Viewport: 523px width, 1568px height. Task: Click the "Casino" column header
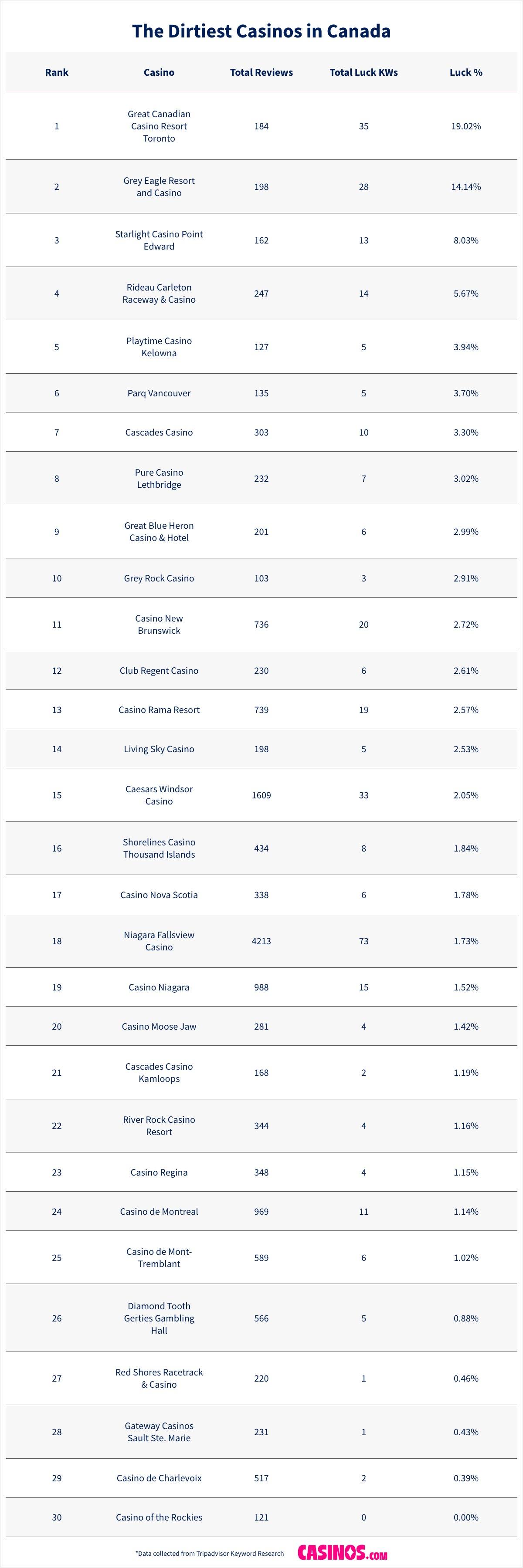click(x=159, y=72)
